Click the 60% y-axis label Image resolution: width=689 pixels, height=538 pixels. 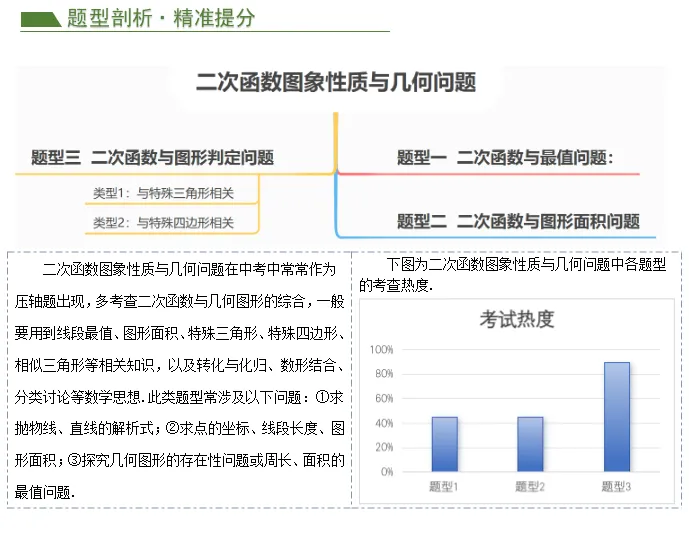pyautogui.click(x=384, y=399)
